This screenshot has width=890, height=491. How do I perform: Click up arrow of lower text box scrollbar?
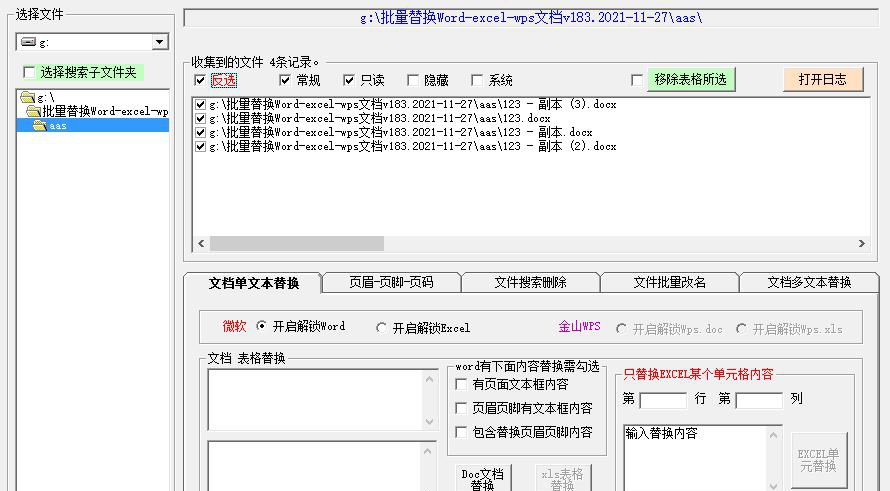[428, 451]
